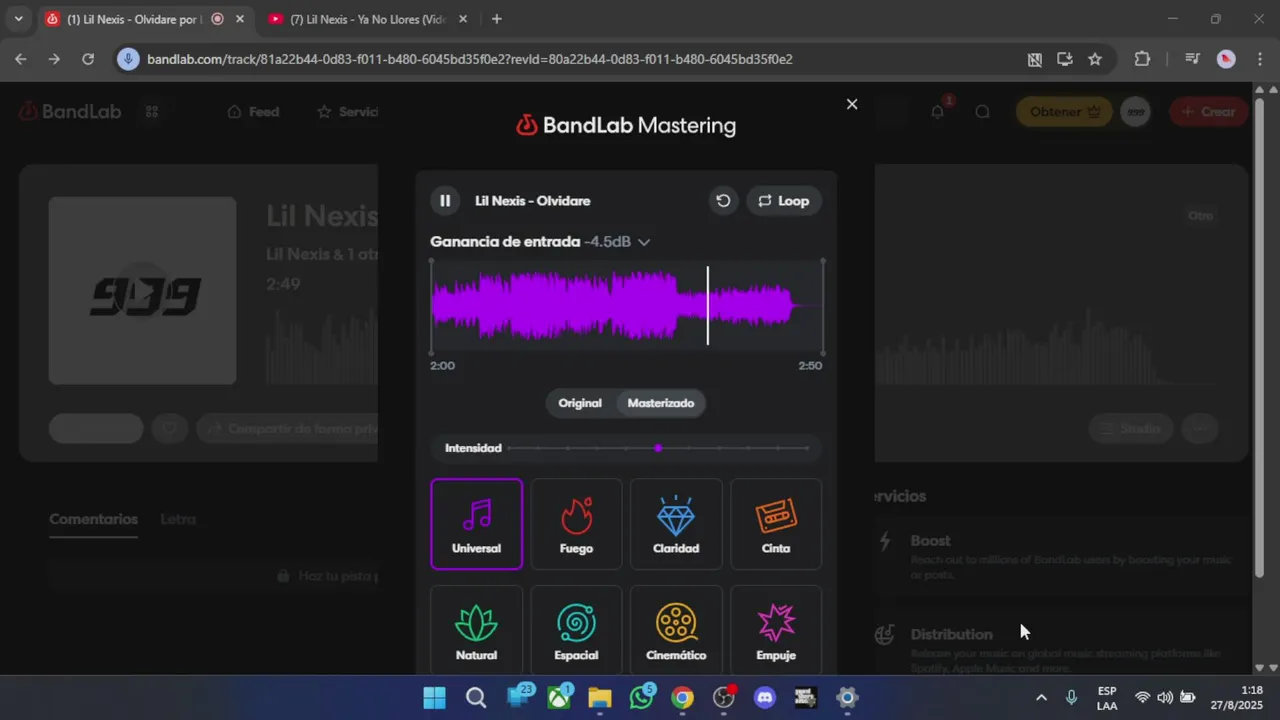Open the Chrome three-dot menu
Viewport: 1280px width, 720px height.
pos(1259,59)
